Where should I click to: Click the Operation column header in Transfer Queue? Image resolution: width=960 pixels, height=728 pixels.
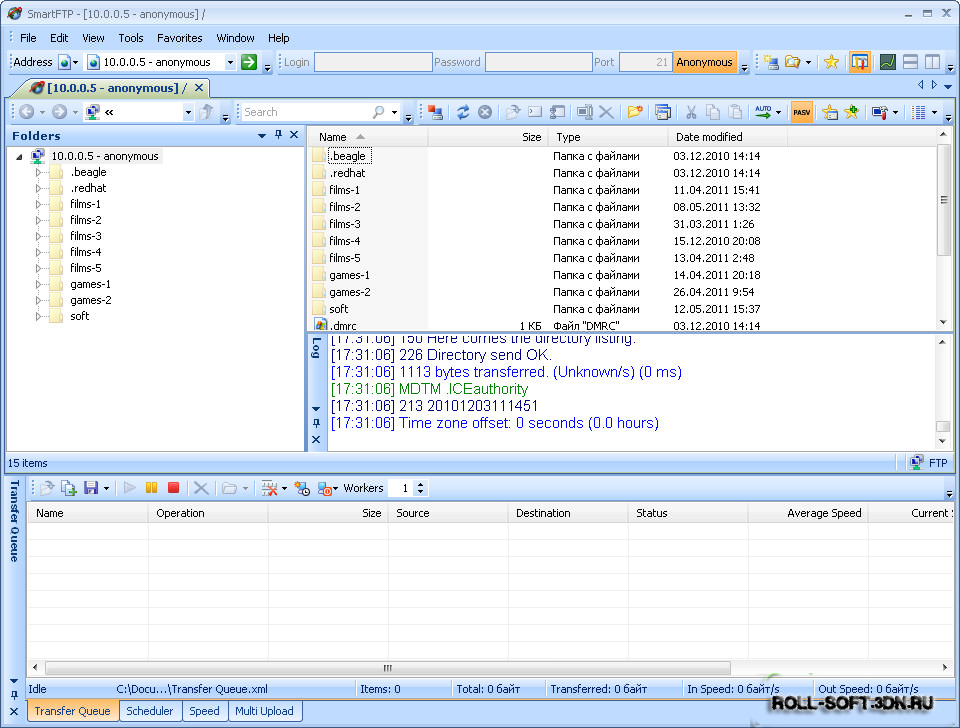(x=208, y=513)
